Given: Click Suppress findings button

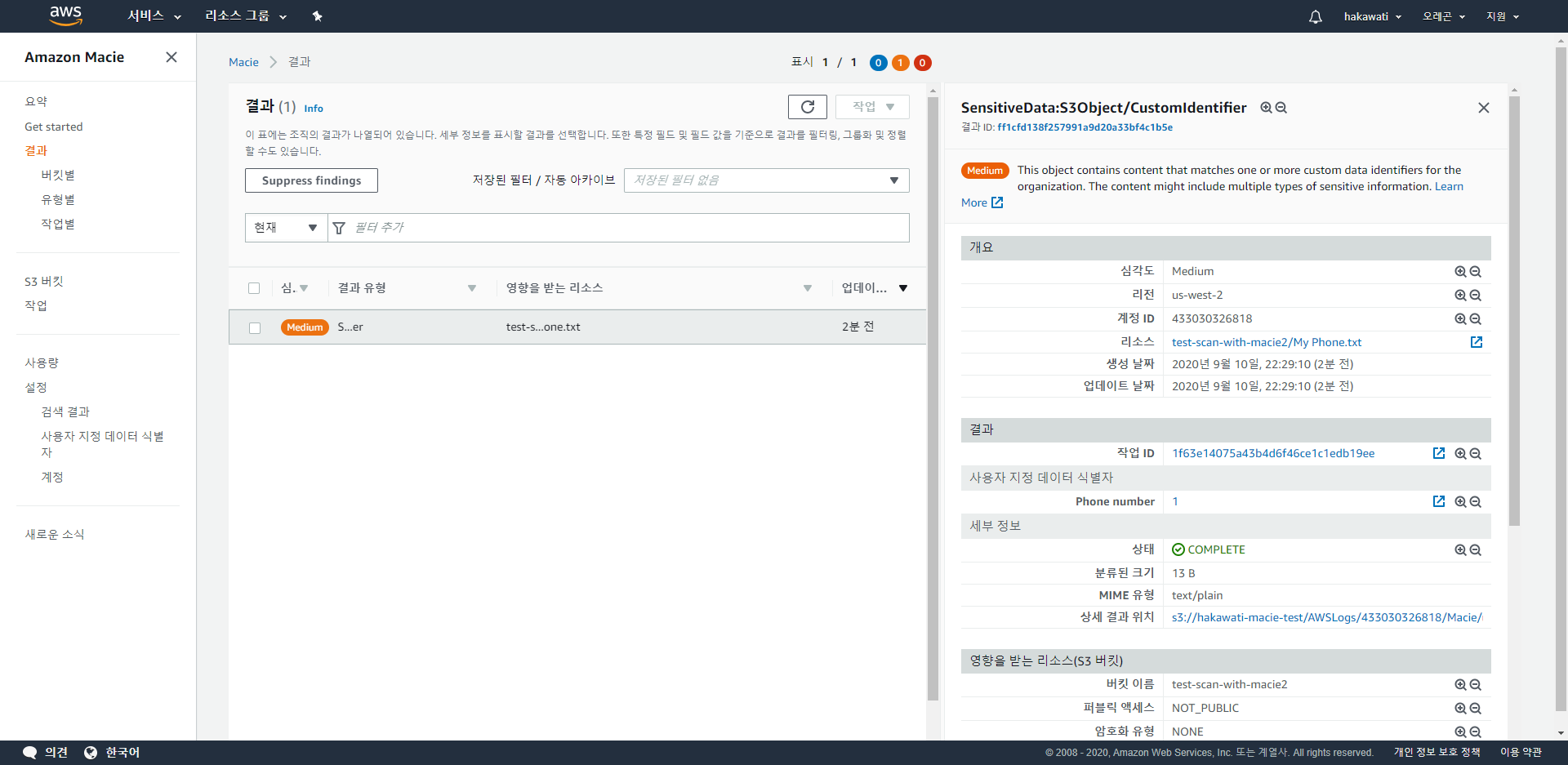Looking at the screenshot, I should tap(311, 180).
